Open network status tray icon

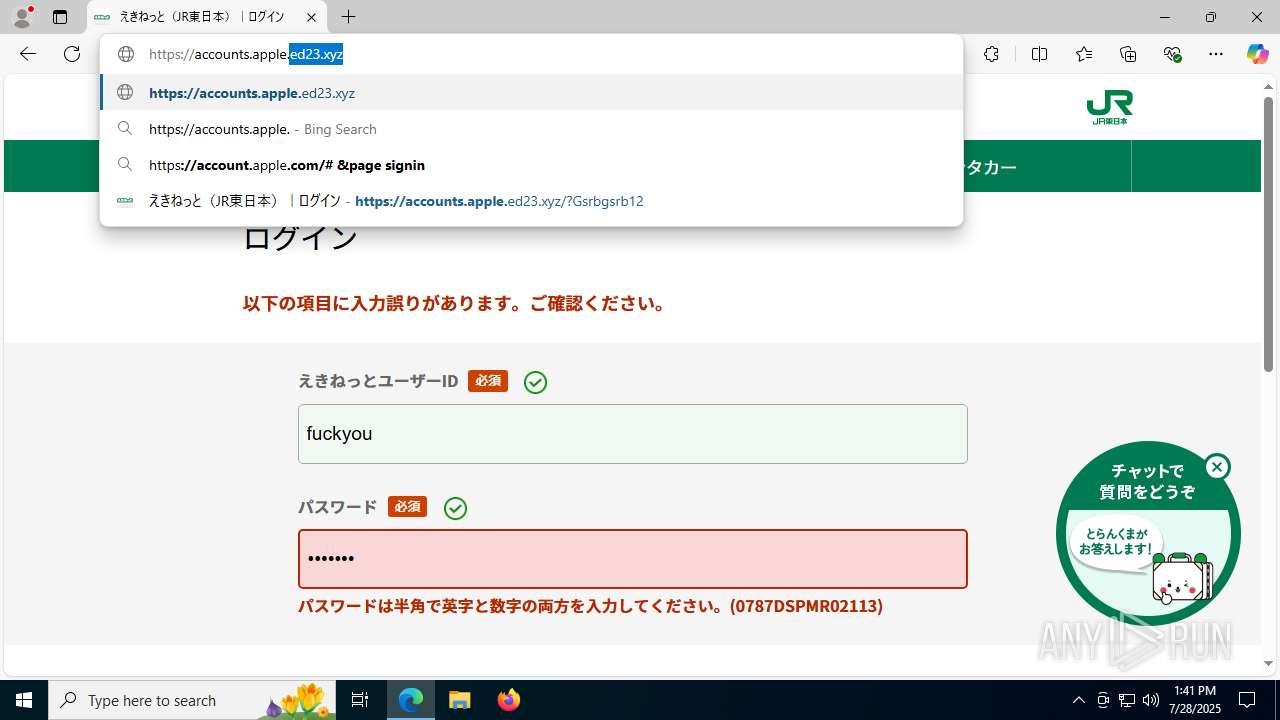coord(1127,700)
